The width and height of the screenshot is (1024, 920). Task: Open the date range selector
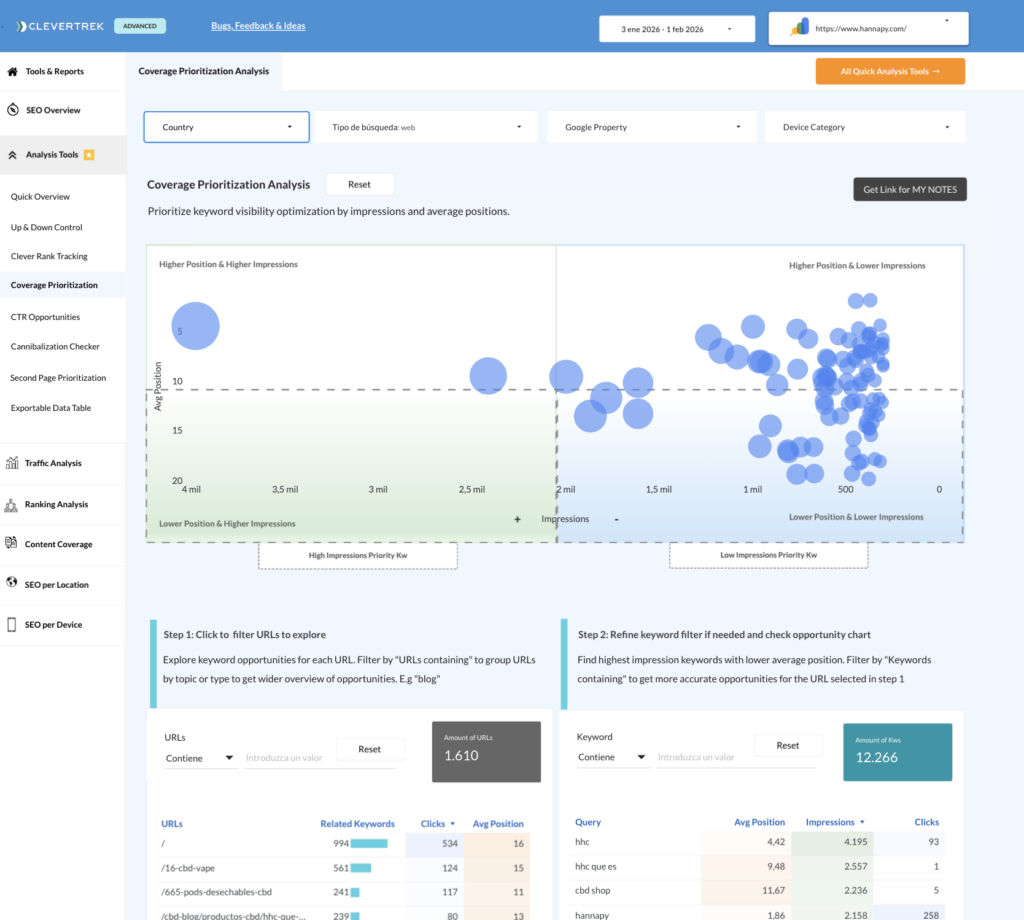[675, 29]
